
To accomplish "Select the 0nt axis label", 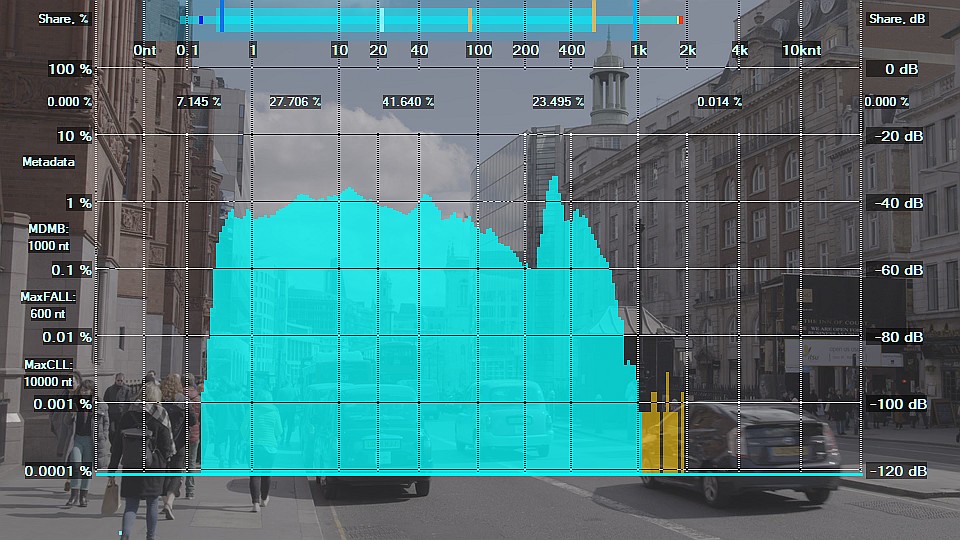I will pos(145,50).
